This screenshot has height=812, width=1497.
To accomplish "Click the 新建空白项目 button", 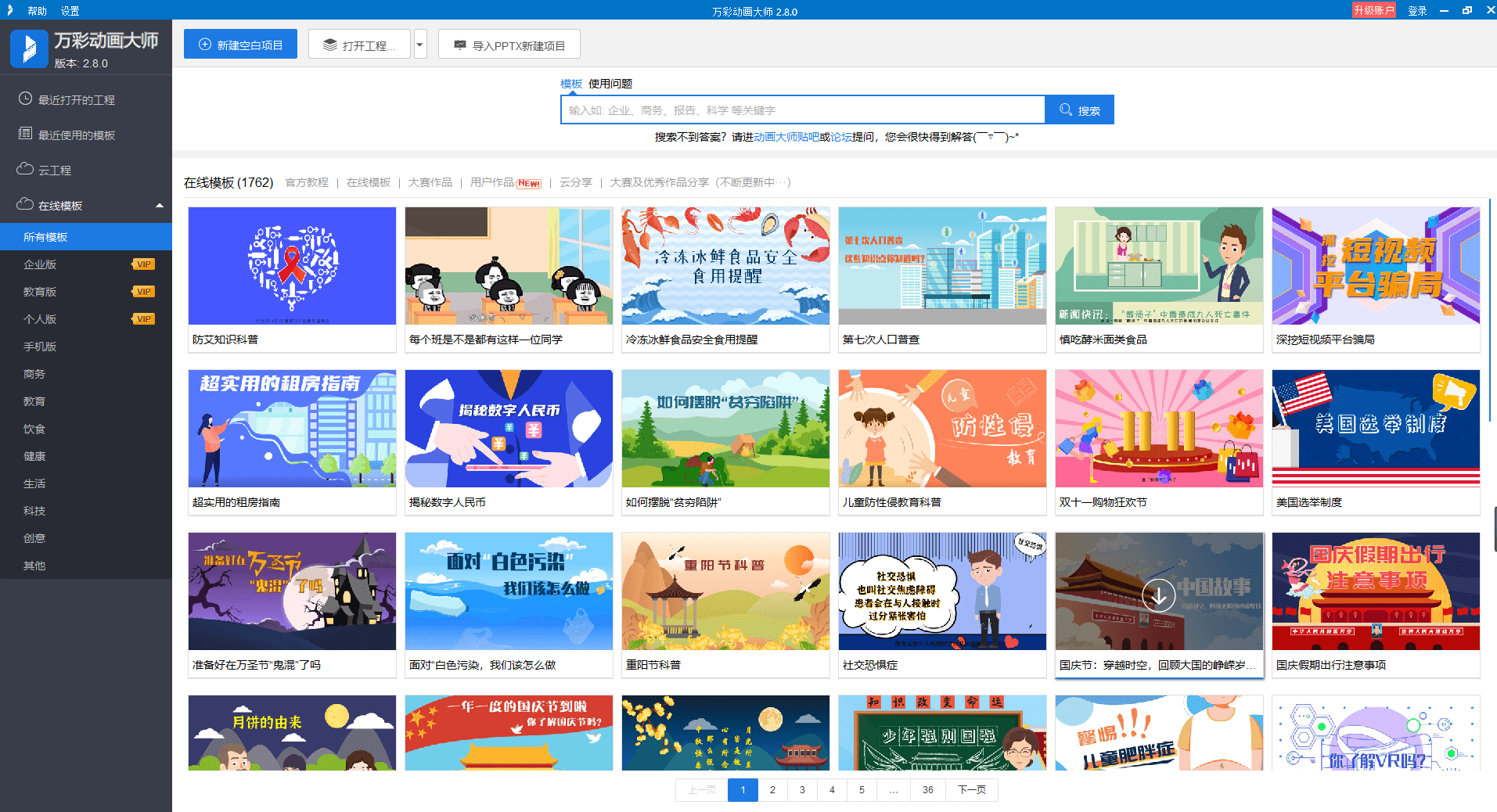I will tap(240, 43).
